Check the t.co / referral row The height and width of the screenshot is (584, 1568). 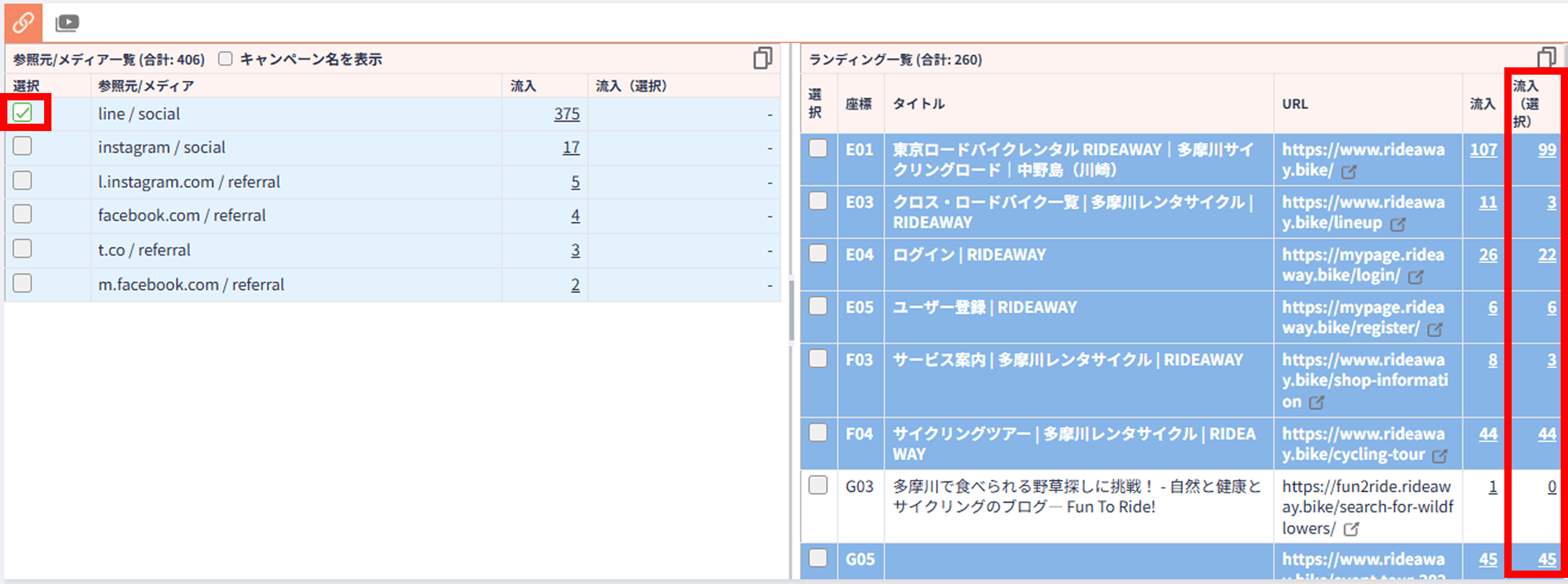[x=23, y=249]
